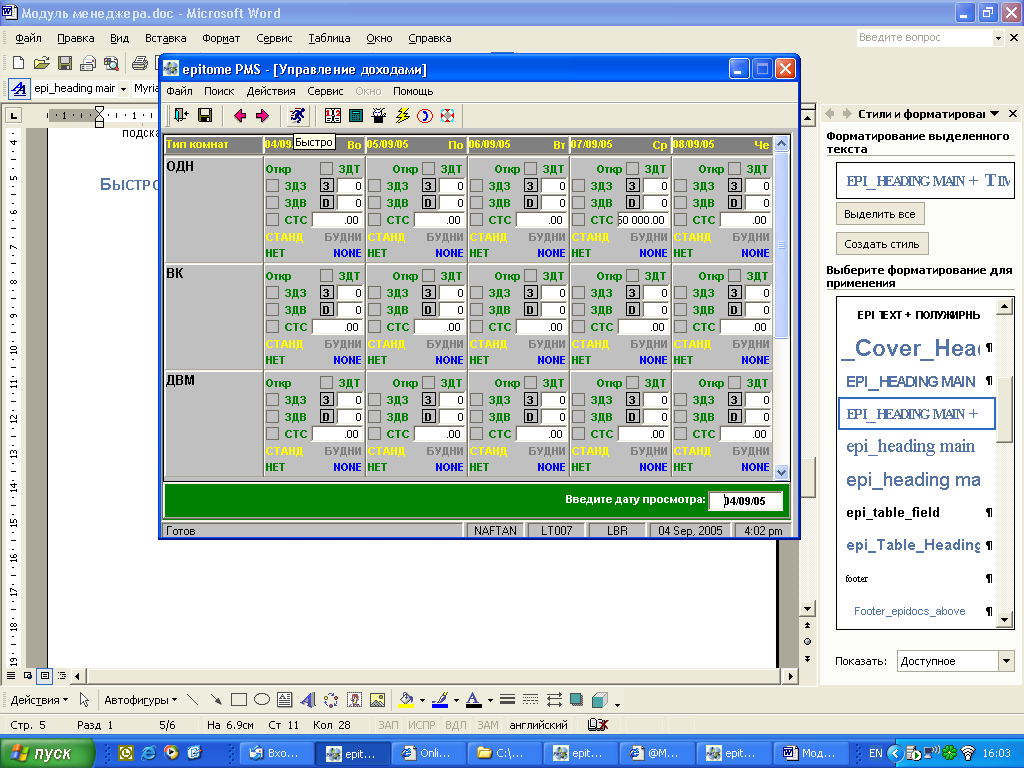Click fill color paint bucket swatch
The height and width of the screenshot is (768, 1024).
(407, 700)
